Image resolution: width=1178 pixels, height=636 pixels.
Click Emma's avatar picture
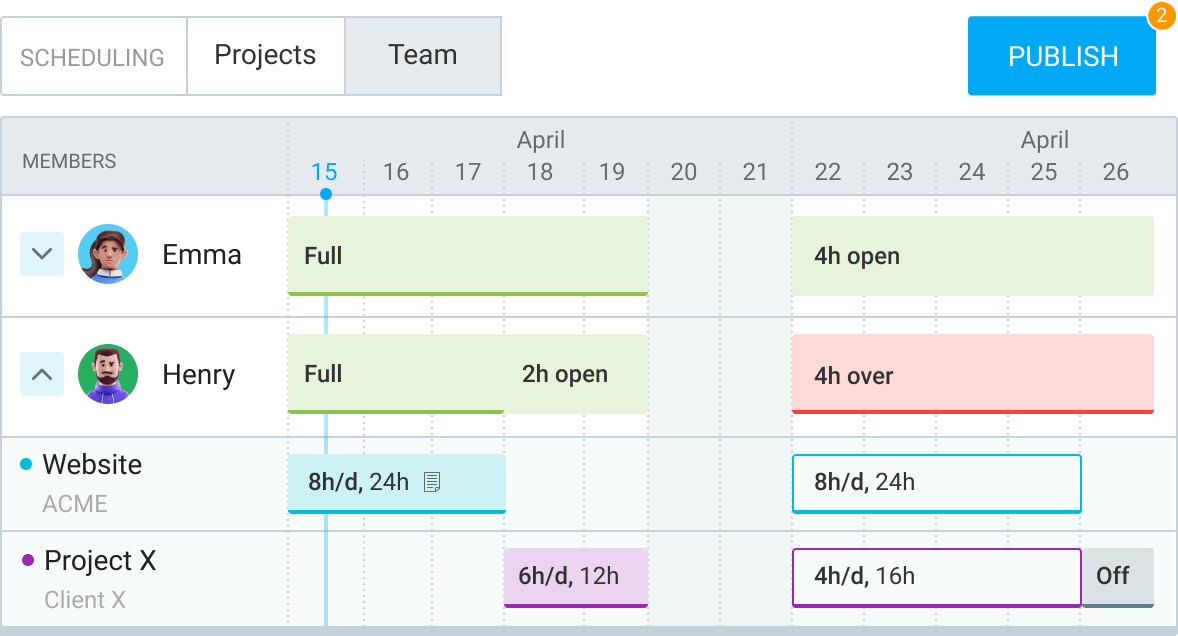pyautogui.click(x=108, y=254)
